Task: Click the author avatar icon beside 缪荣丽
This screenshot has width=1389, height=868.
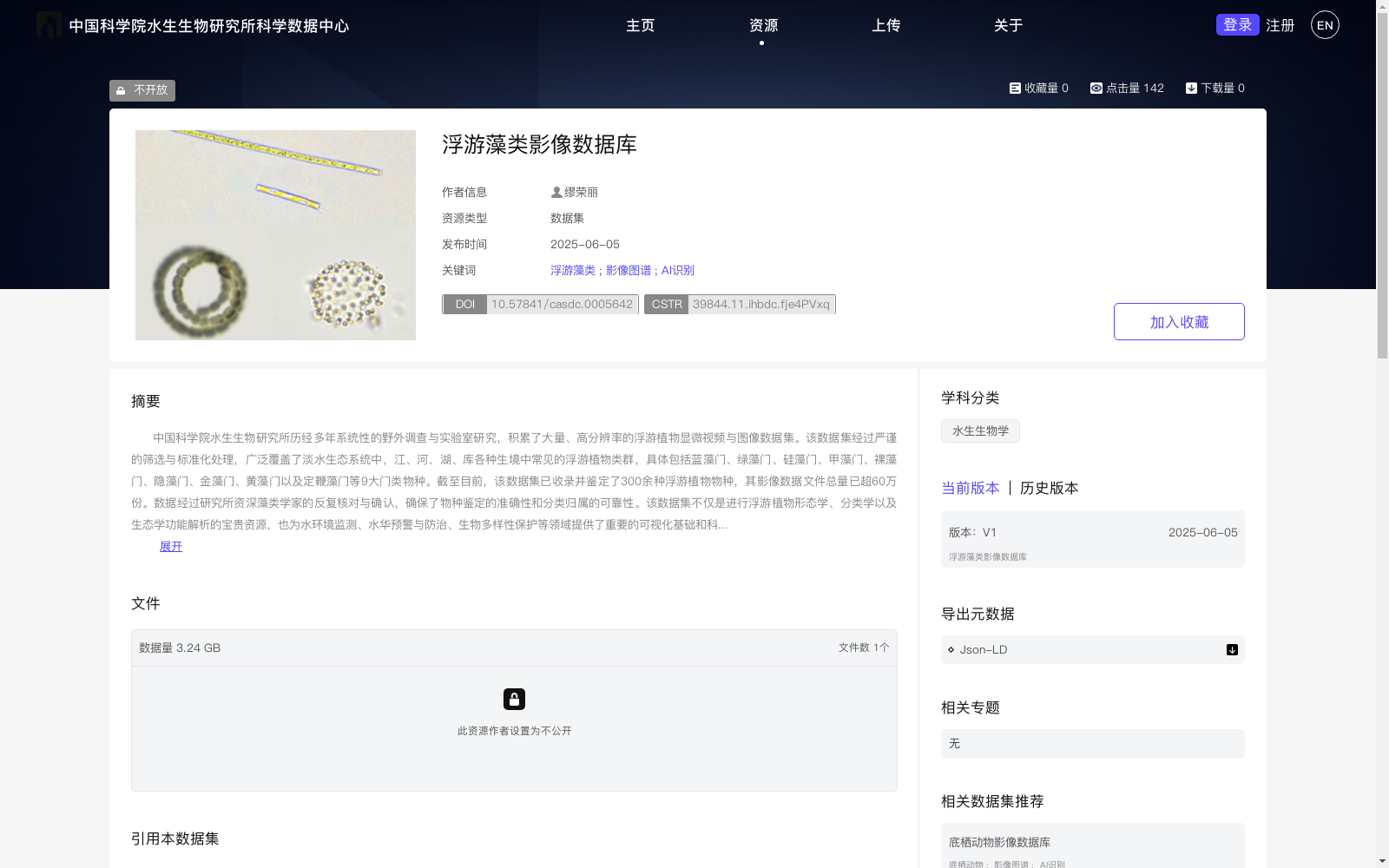Action: (556, 192)
